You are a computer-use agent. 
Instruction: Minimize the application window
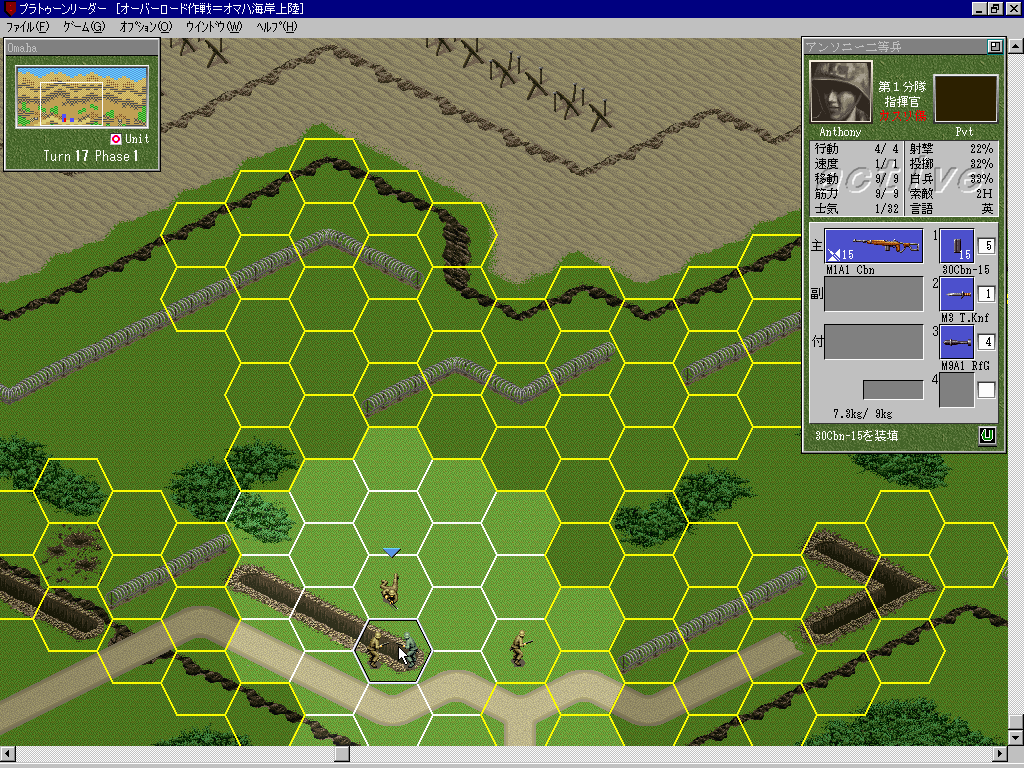pos(979,8)
